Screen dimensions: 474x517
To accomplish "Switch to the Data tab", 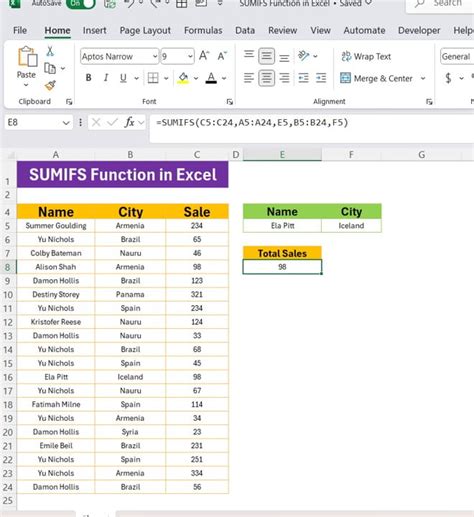I will pos(245,30).
